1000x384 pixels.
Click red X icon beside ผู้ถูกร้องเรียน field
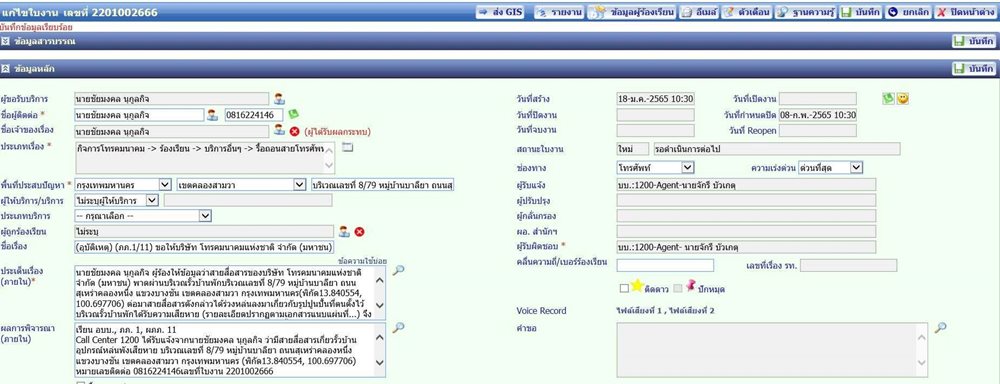click(x=359, y=232)
